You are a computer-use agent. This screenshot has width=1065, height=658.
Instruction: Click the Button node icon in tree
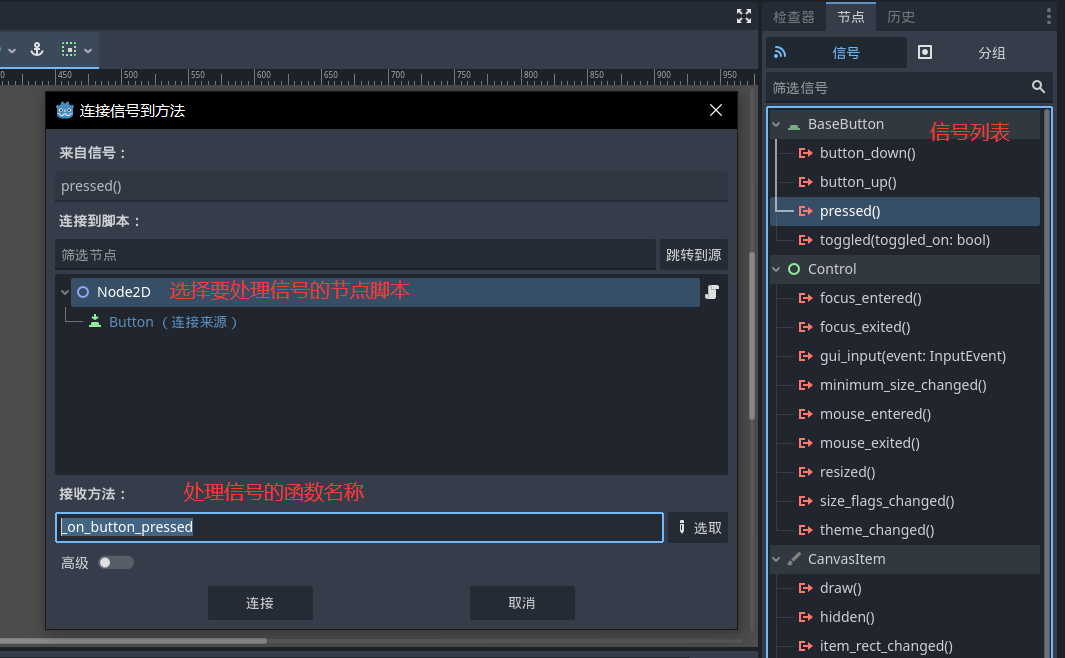(95, 322)
